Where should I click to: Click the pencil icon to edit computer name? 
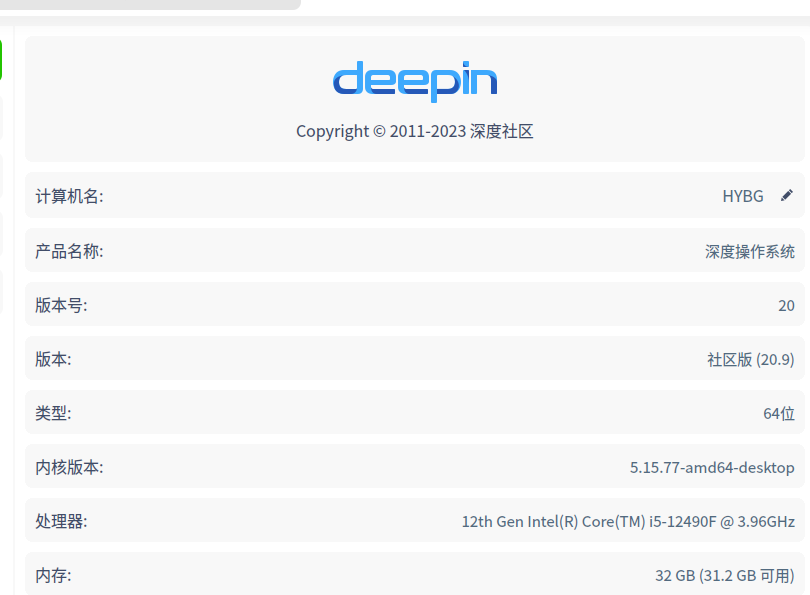tap(786, 196)
